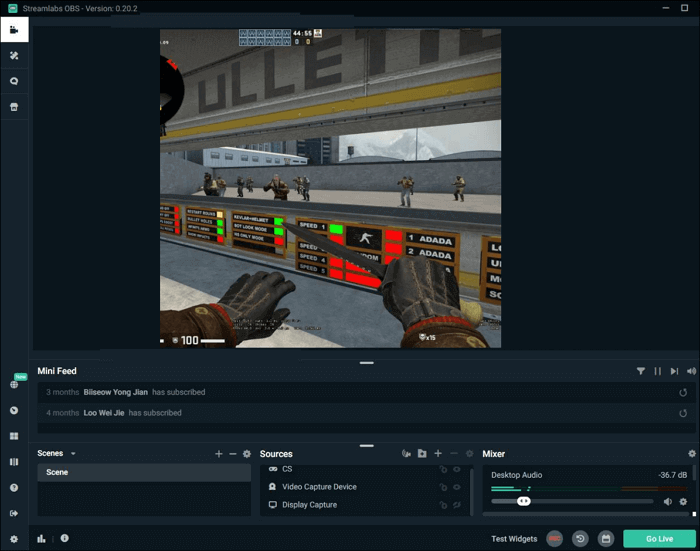Start recording with the REC button
Screen dimensions: 700x551
(554, 539)
